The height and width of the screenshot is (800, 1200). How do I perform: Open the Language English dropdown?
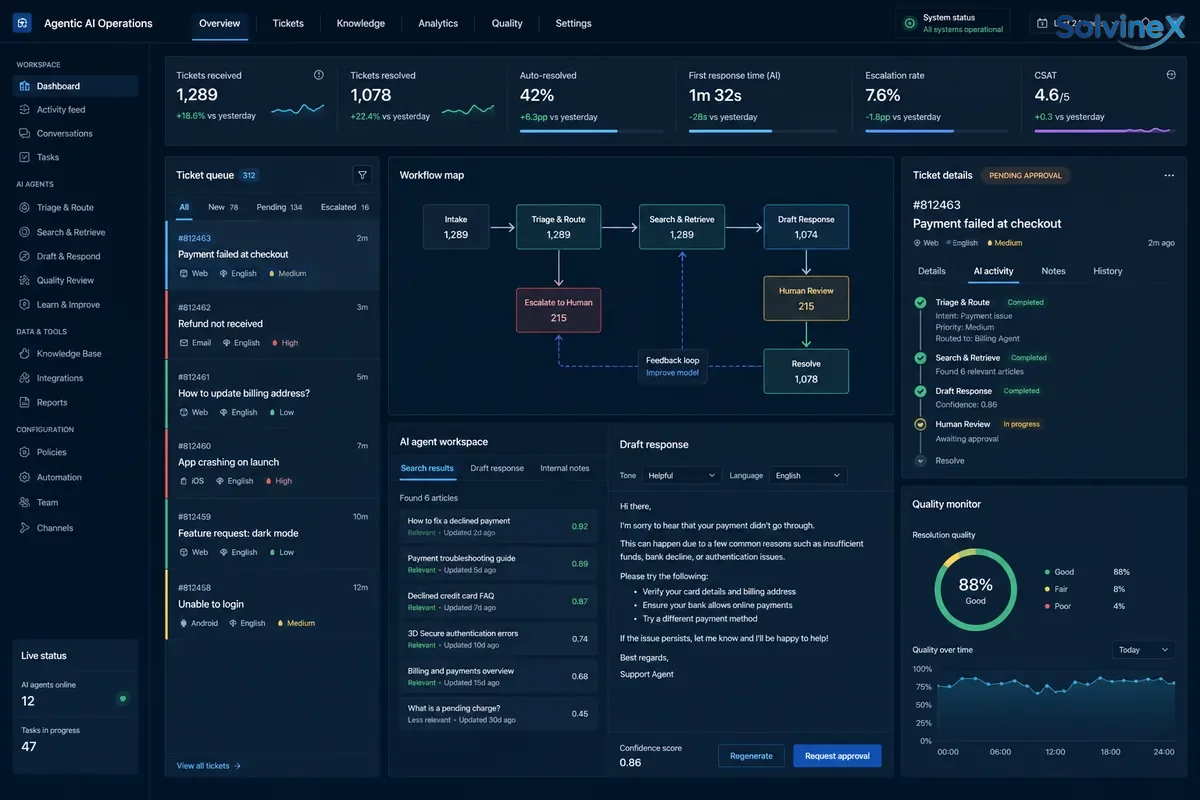click(809, 476)
